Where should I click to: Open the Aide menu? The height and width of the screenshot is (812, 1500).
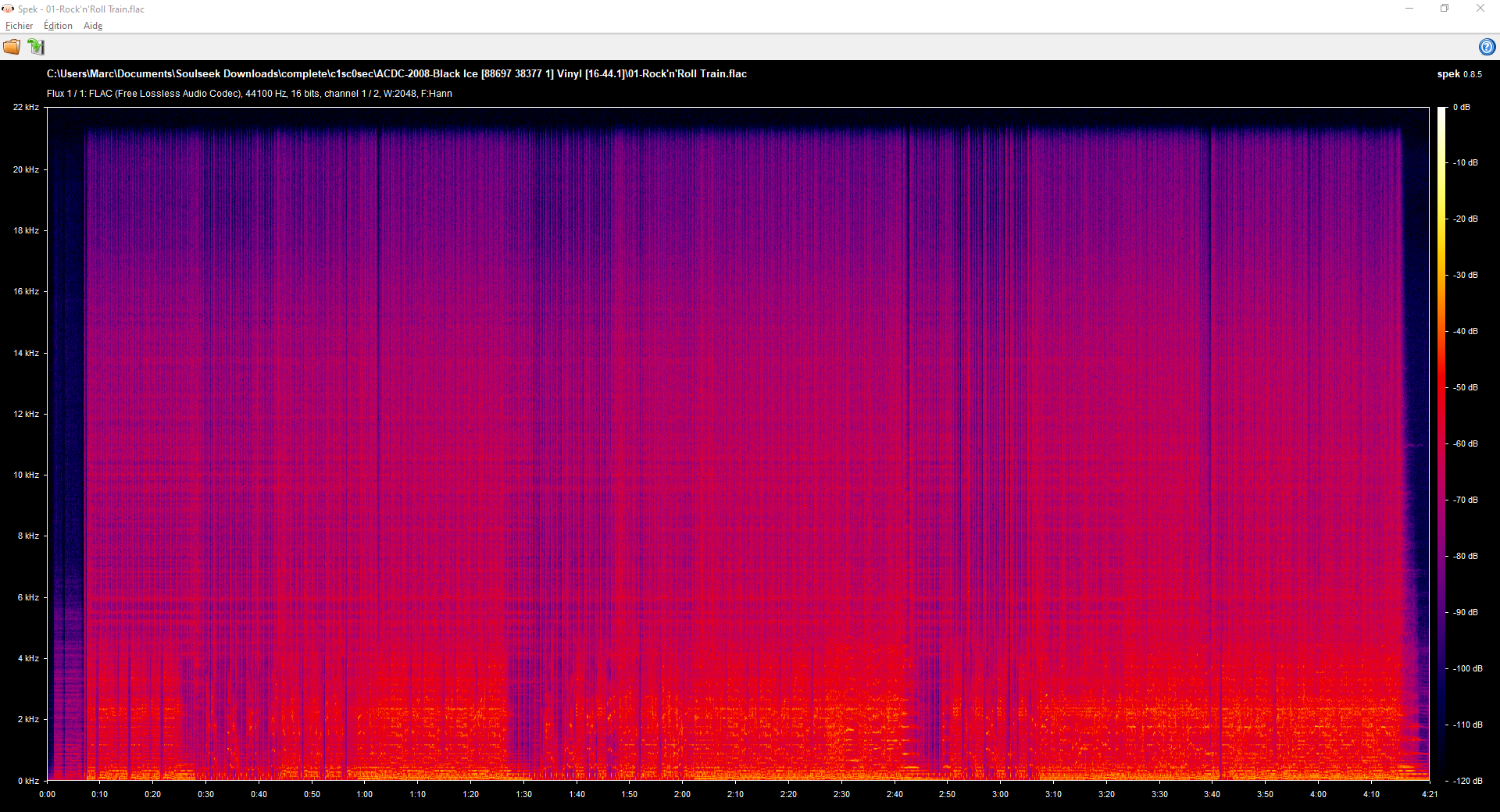coord(93,26)
